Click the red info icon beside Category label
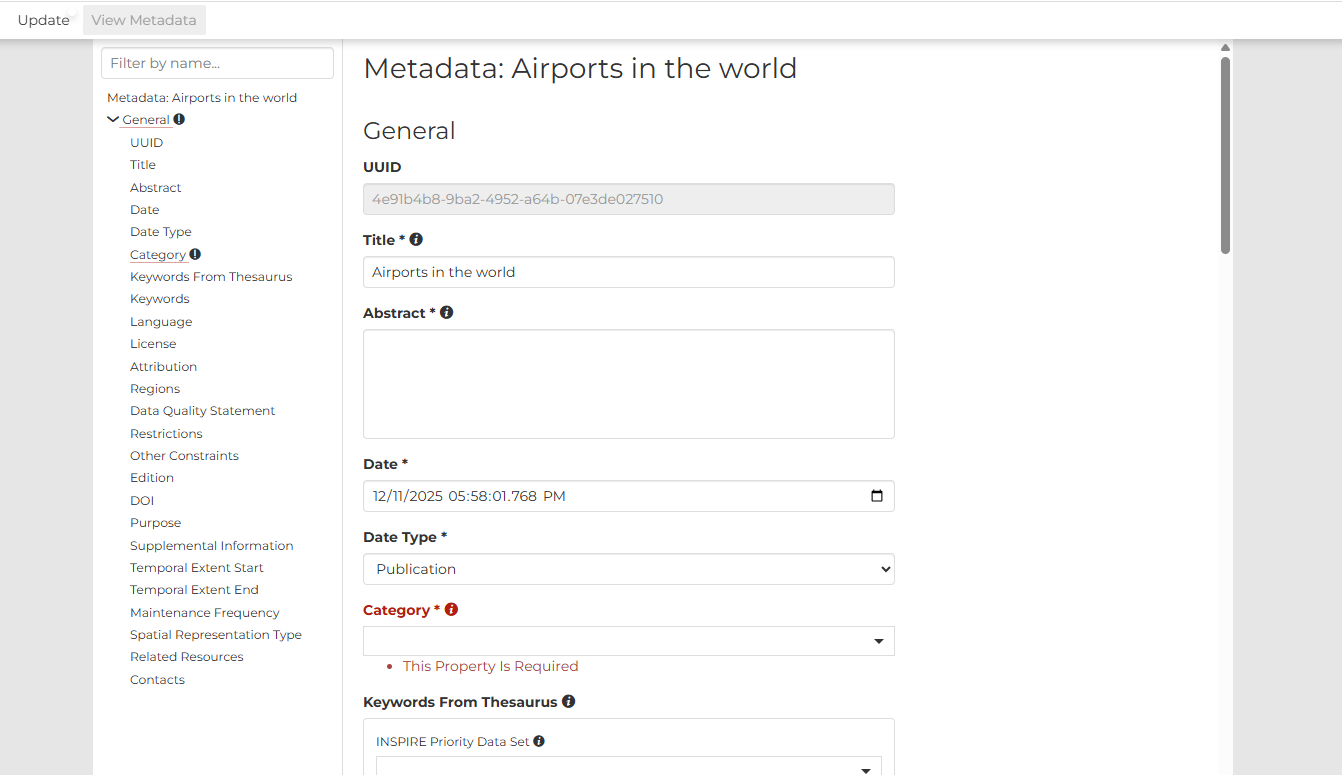The width and height of the screenshot is (1342, 775). (451, 609)
